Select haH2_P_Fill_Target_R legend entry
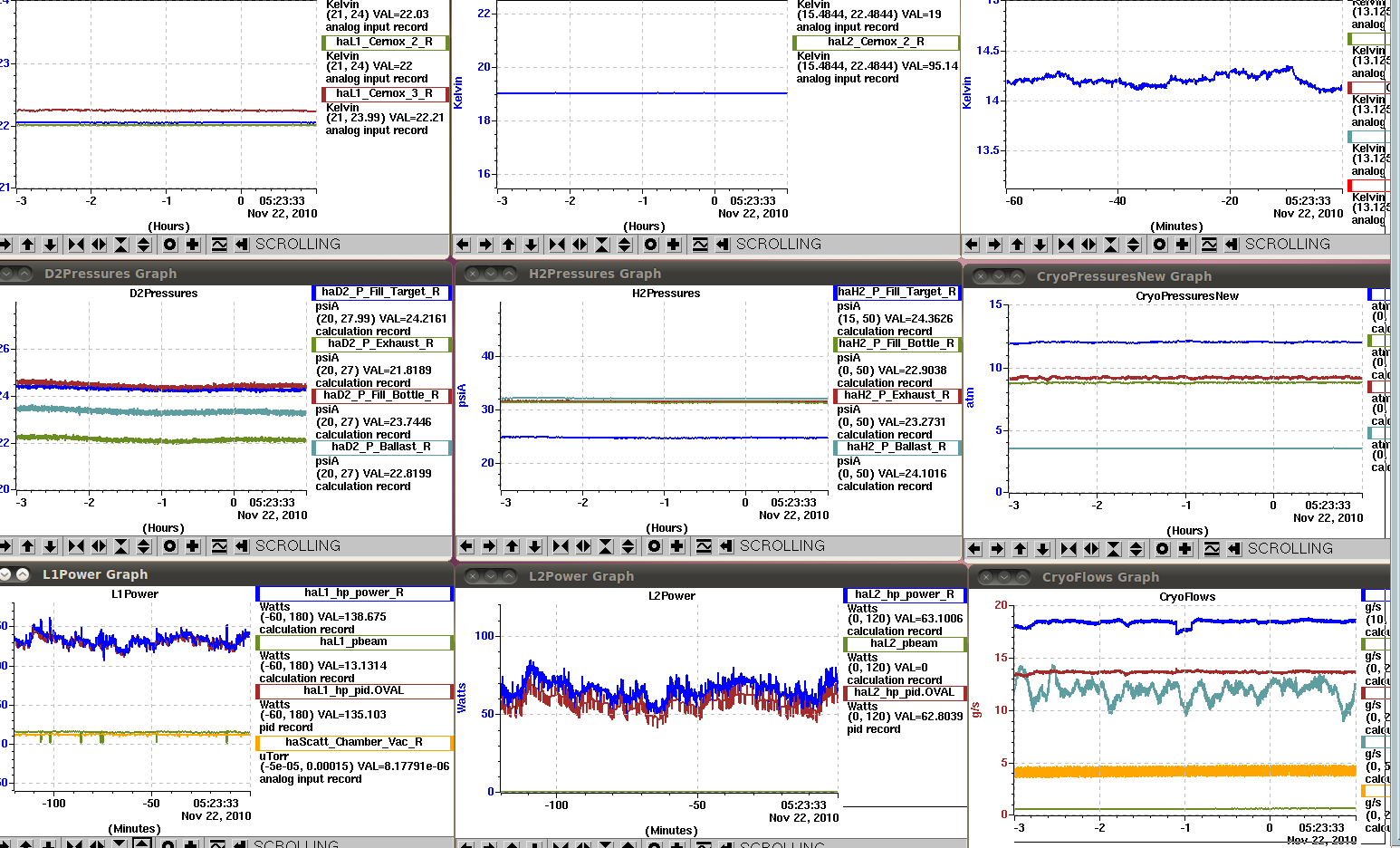This screenshot has height=848, width=1400. [897, 292]
